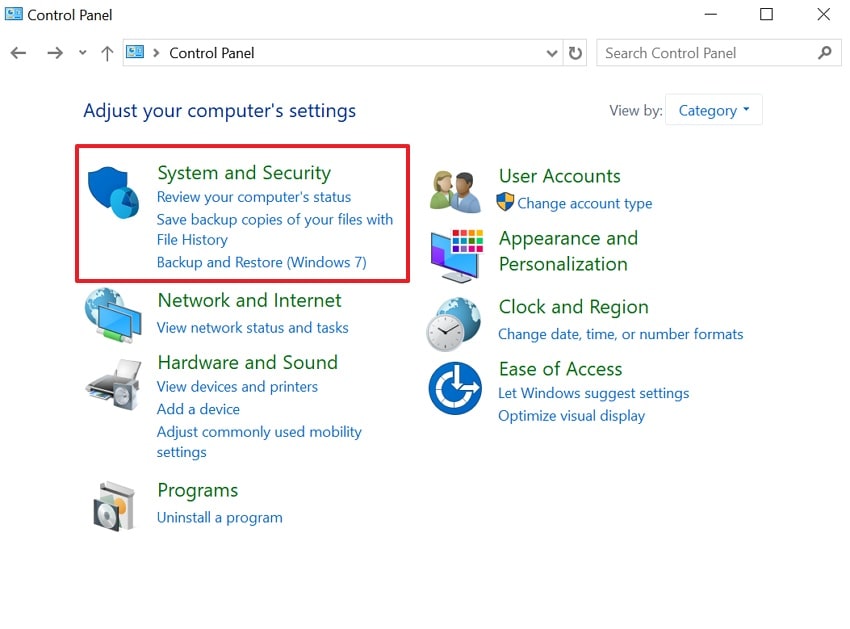This screenshot has width=850, height=629.
Task: Click the Hardware and Sound printer icon
Action: point(113,383)
